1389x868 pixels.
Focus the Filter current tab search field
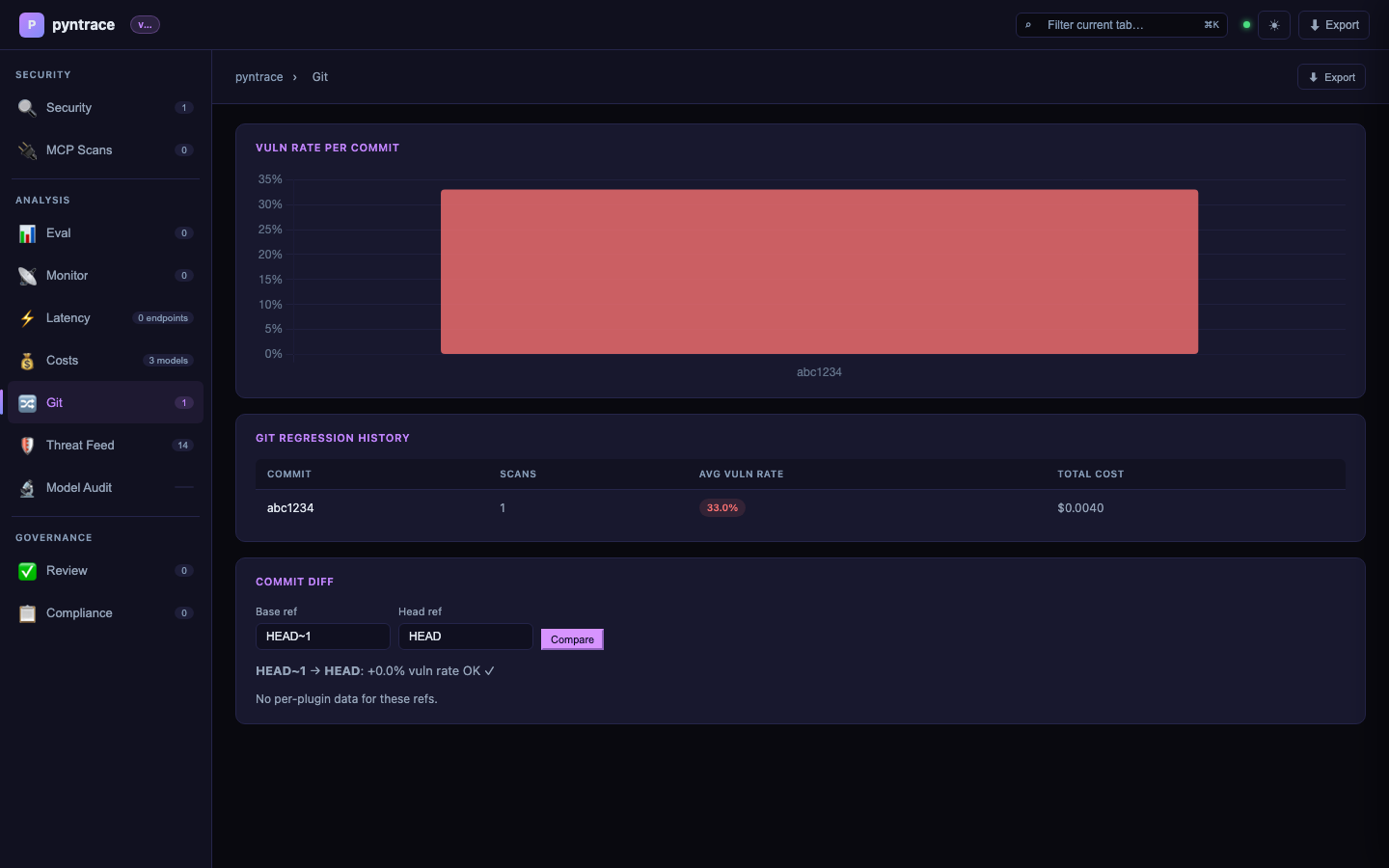click(x=1122, y=25)
